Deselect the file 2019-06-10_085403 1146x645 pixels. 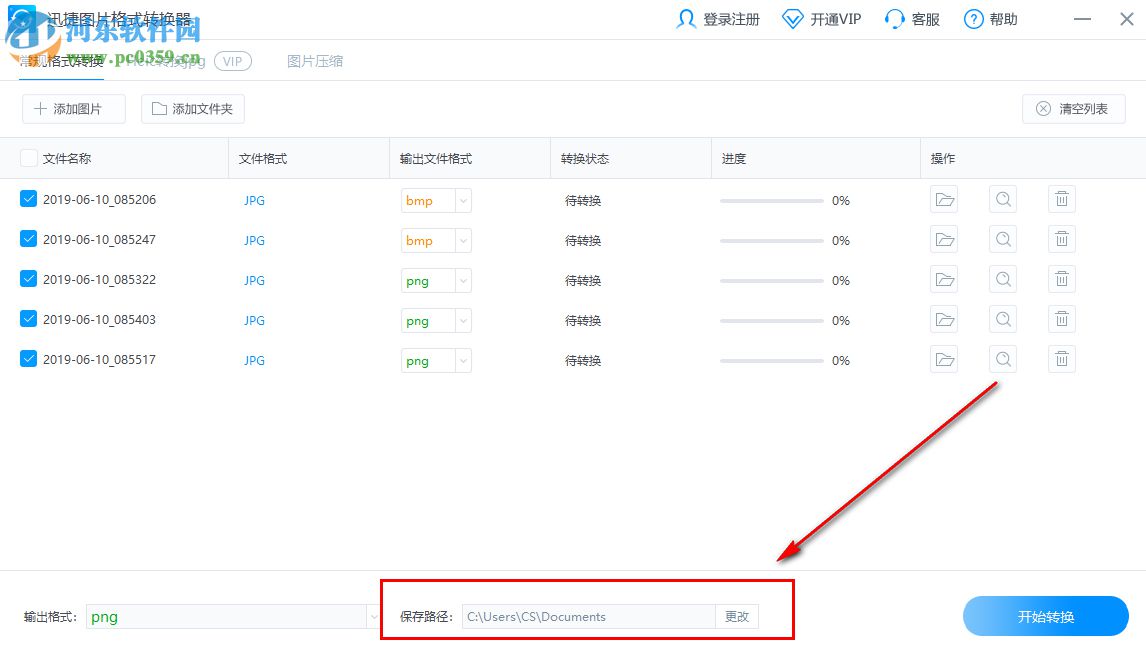(28, 318)
